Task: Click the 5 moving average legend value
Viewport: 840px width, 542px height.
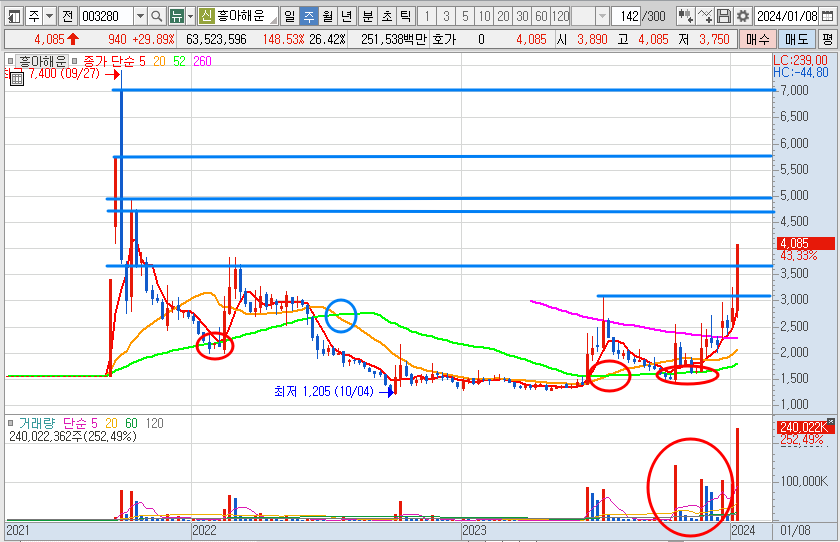Action: 142,62
